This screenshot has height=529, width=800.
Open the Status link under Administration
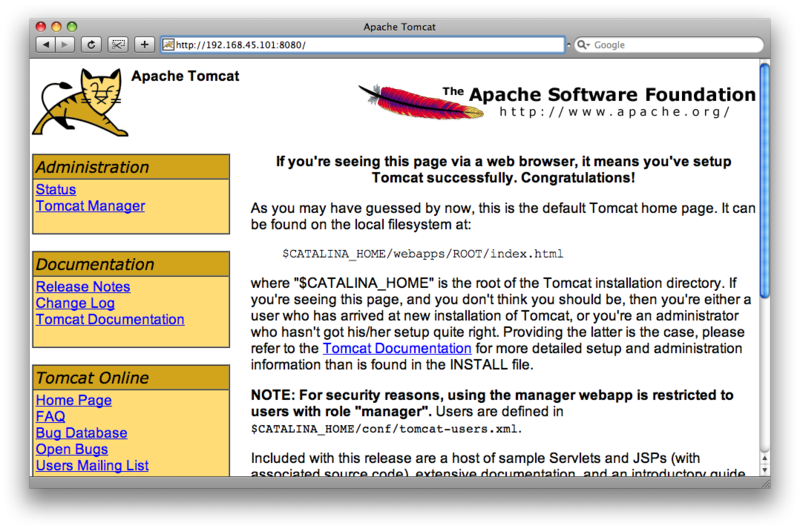[x=56, y=189]
